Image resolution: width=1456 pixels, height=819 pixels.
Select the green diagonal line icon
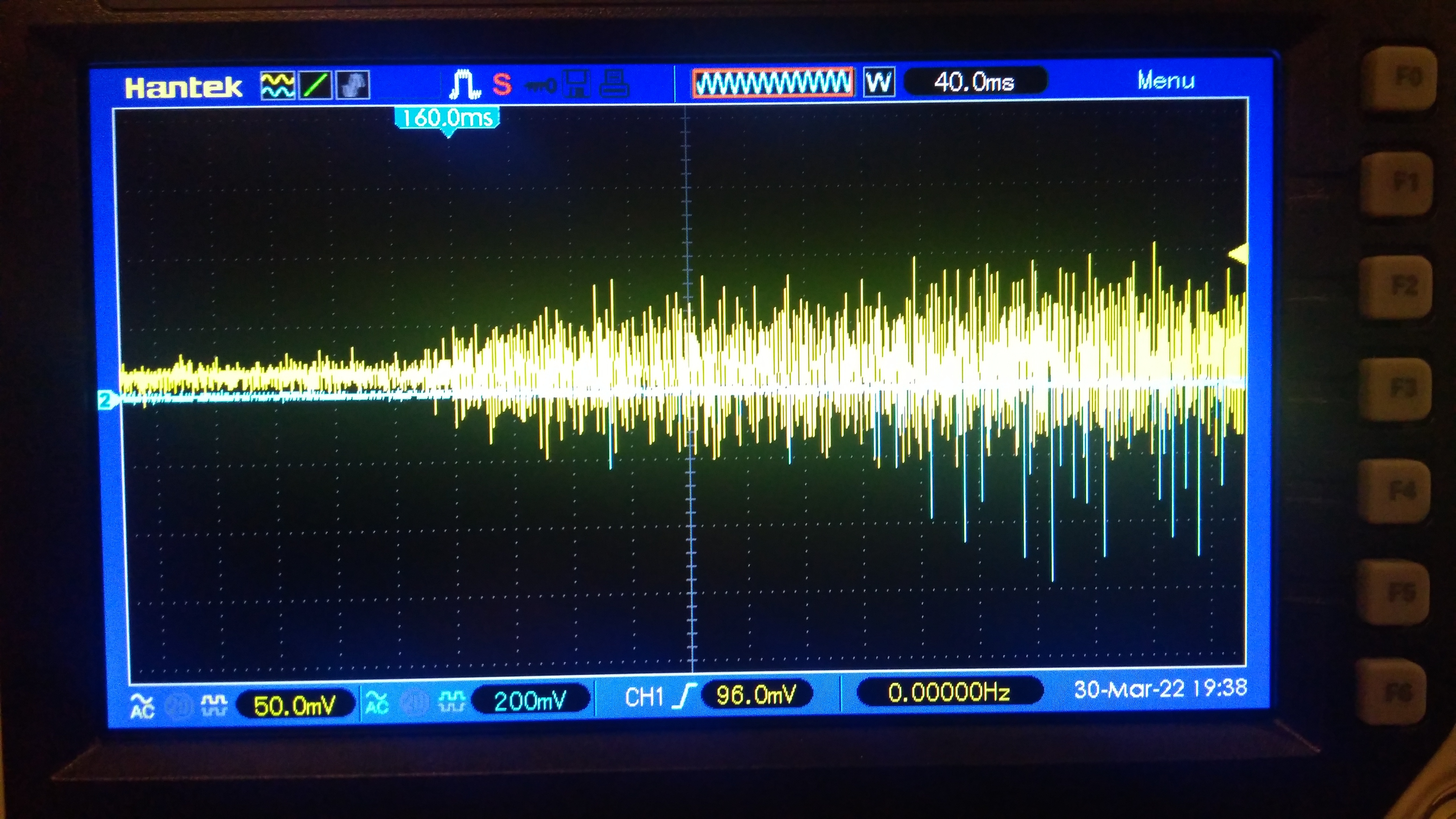(x=315, y=85)
